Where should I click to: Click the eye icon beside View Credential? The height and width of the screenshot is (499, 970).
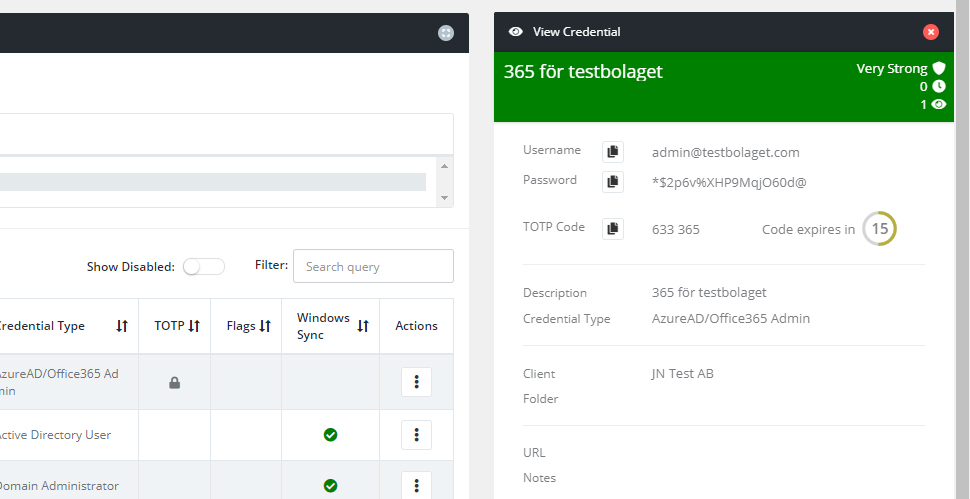[x=515, y=32]
